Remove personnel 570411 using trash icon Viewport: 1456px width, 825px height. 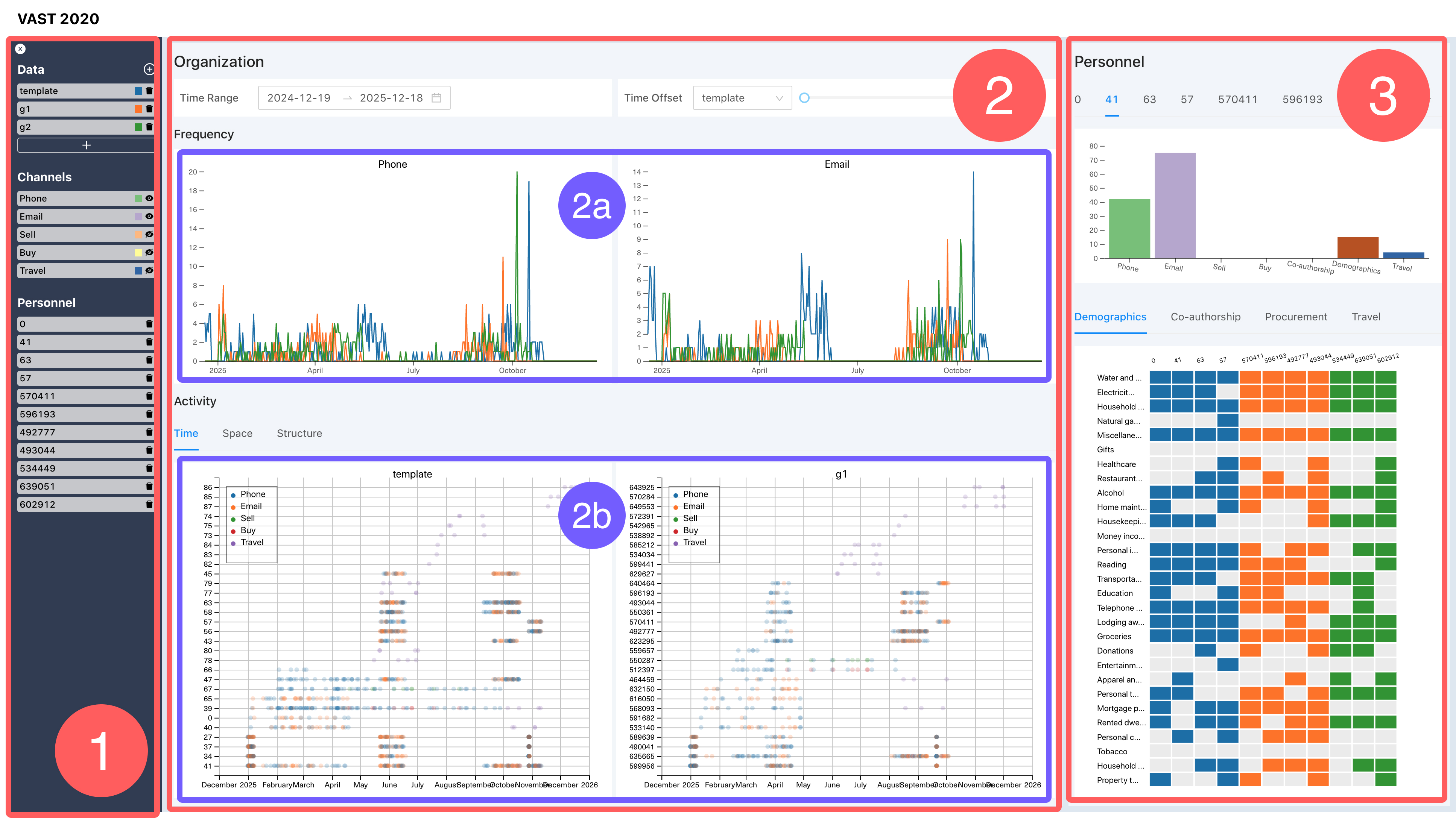[x=150, y=396]
